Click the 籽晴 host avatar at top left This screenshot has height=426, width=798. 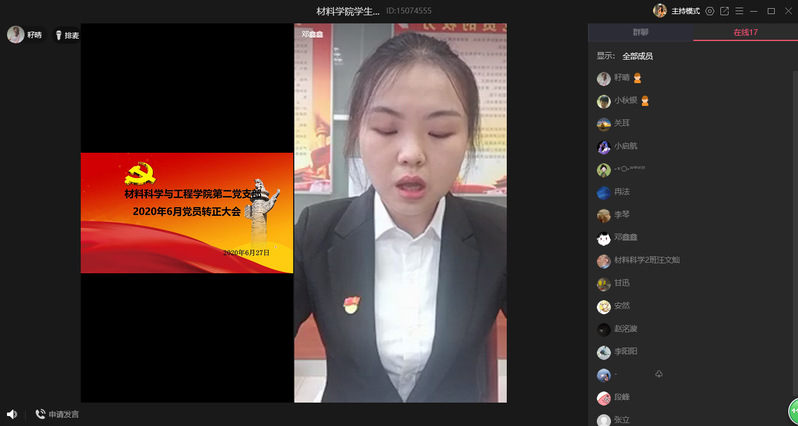coord(16,35)
